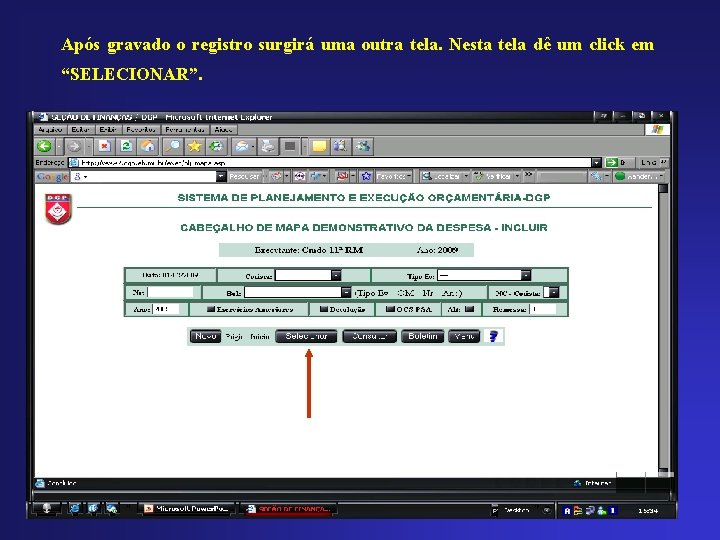Click the yellow note icon in the toolbar
Viewport: 720px width, 540px height.
coord(319,146)
